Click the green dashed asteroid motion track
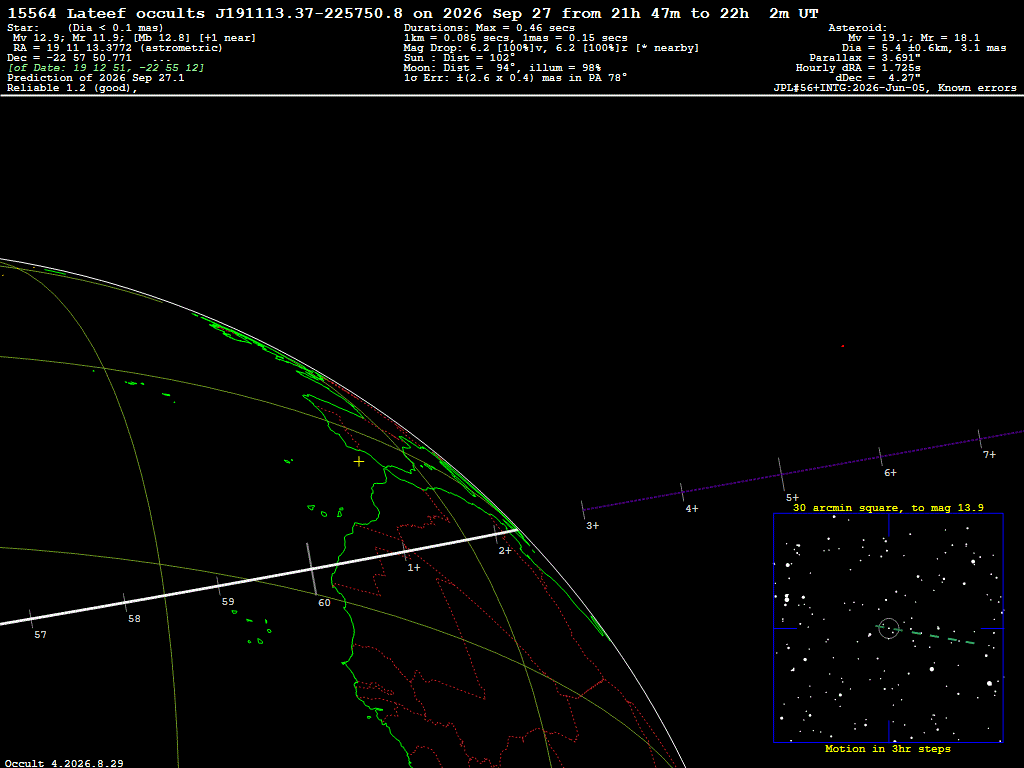This screenshot has height=768, width=1024. coord(925,635)
